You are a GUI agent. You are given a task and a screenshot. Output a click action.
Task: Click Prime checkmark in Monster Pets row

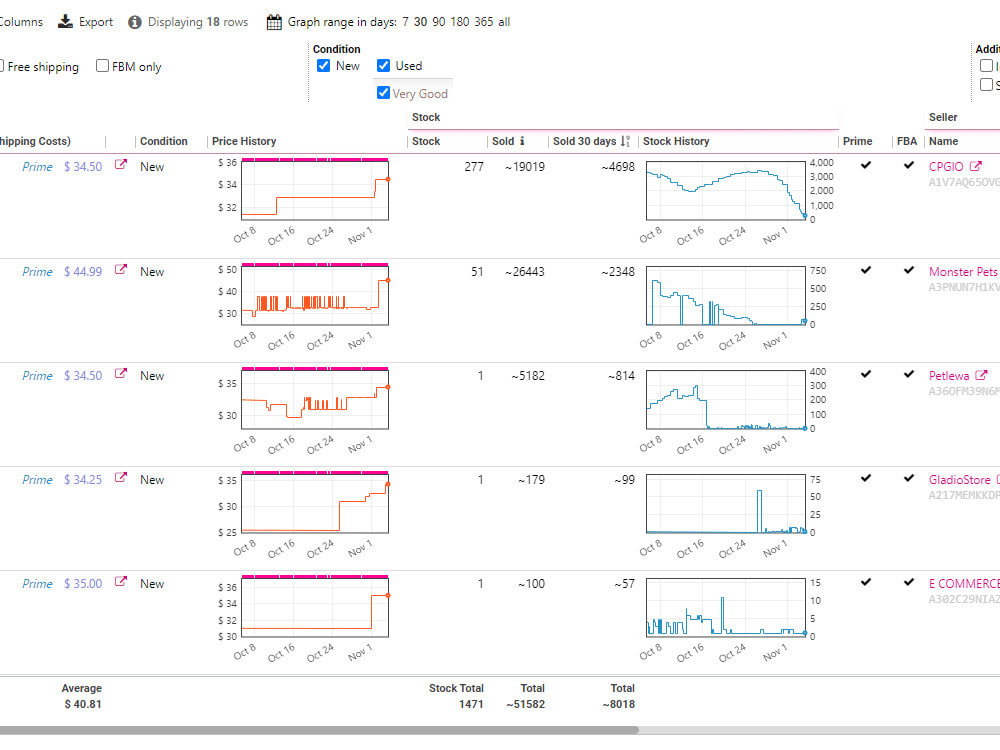[865, 270]
